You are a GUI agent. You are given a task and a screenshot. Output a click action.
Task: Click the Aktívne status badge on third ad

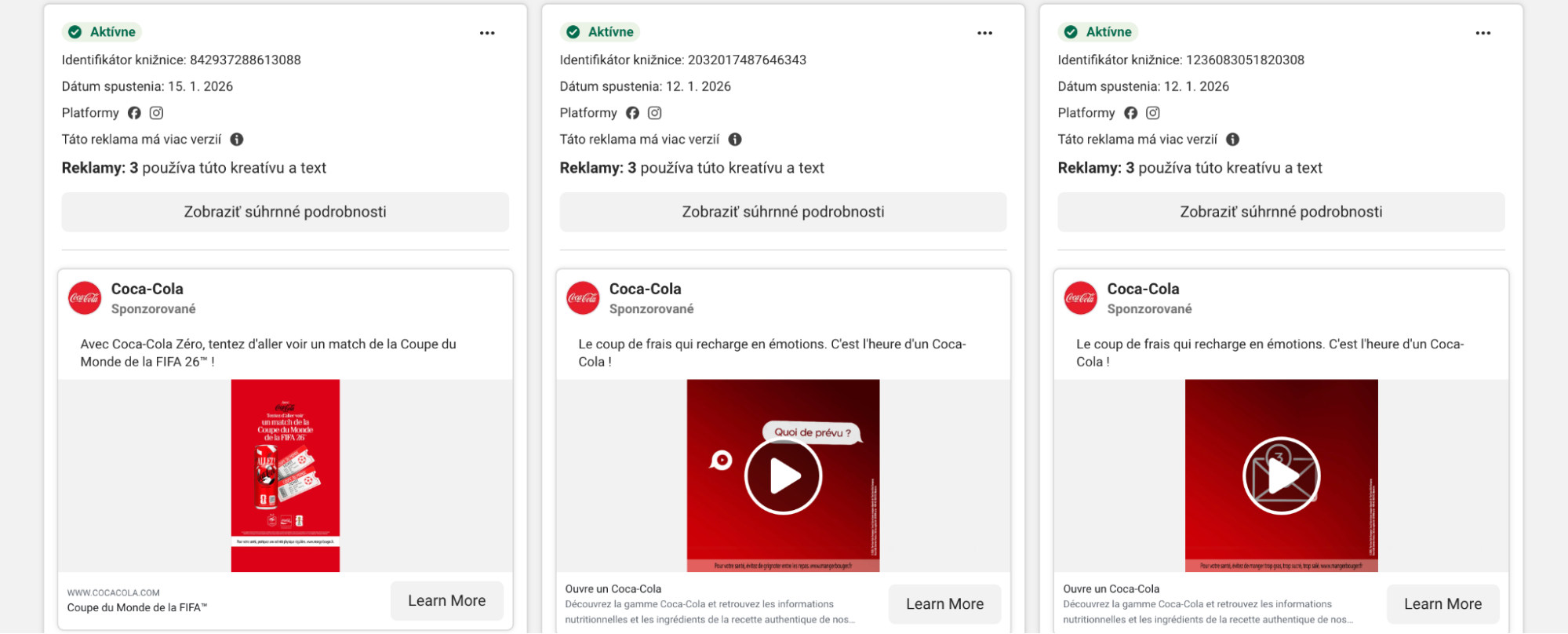coord(1098,32)
